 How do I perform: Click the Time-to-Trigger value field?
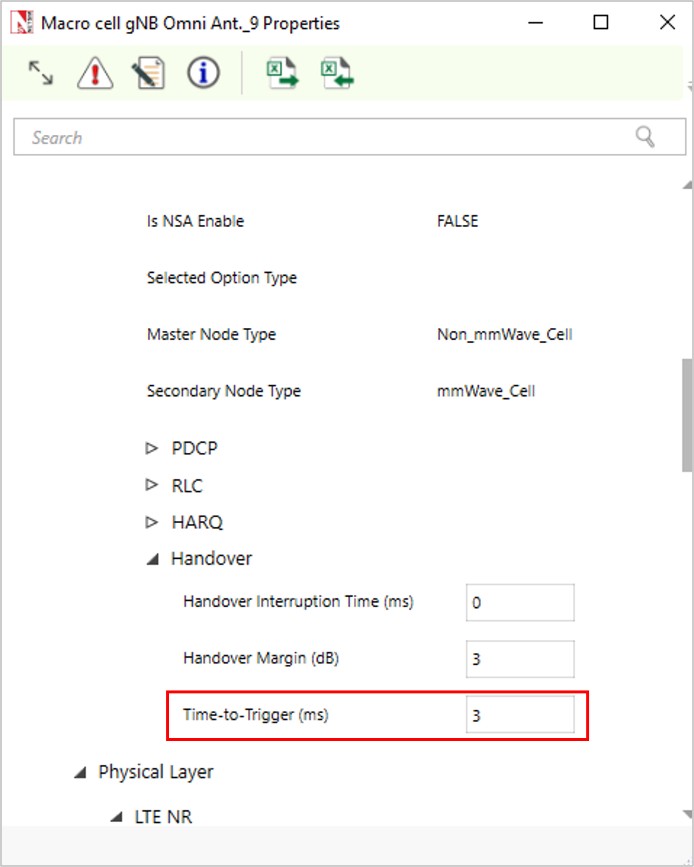click(520, 716)
